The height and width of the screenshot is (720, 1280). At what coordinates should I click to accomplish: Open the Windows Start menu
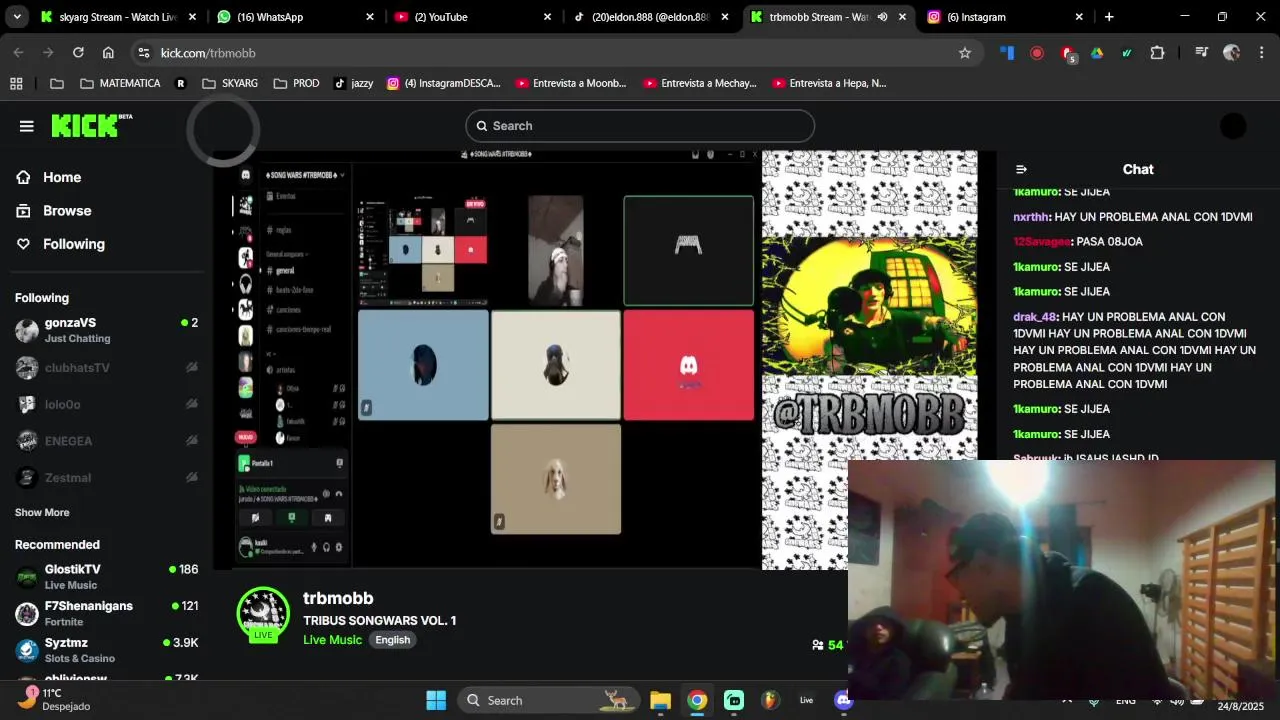[x=436, y=700]
